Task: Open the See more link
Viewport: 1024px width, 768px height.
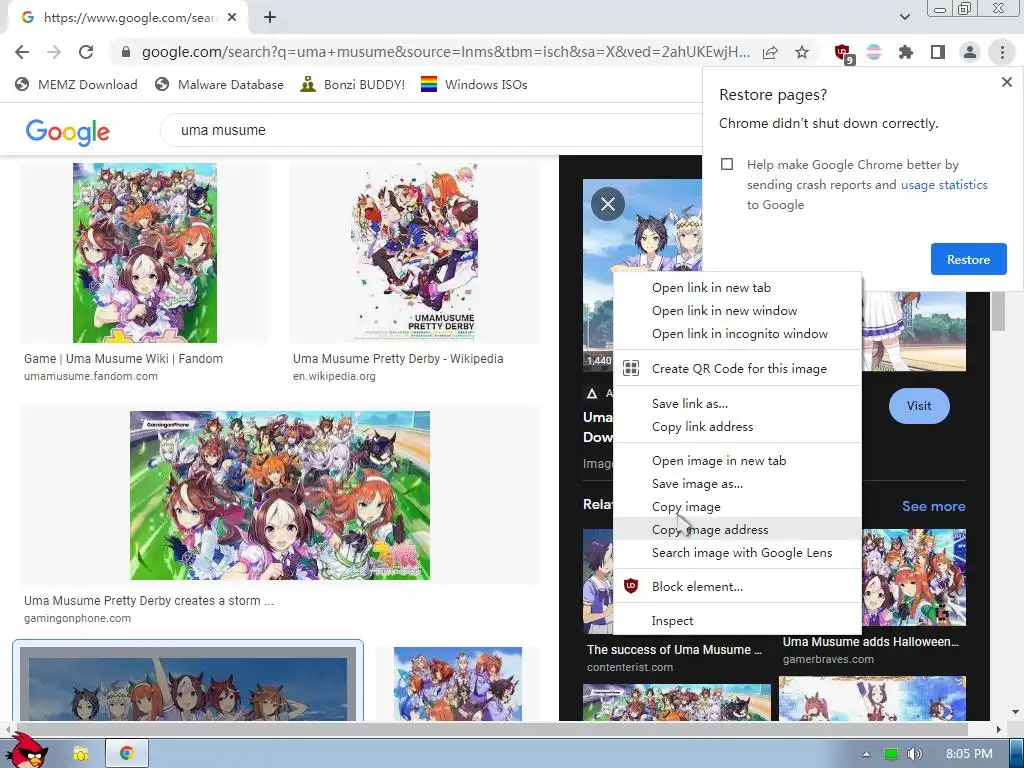Action: 933,506
